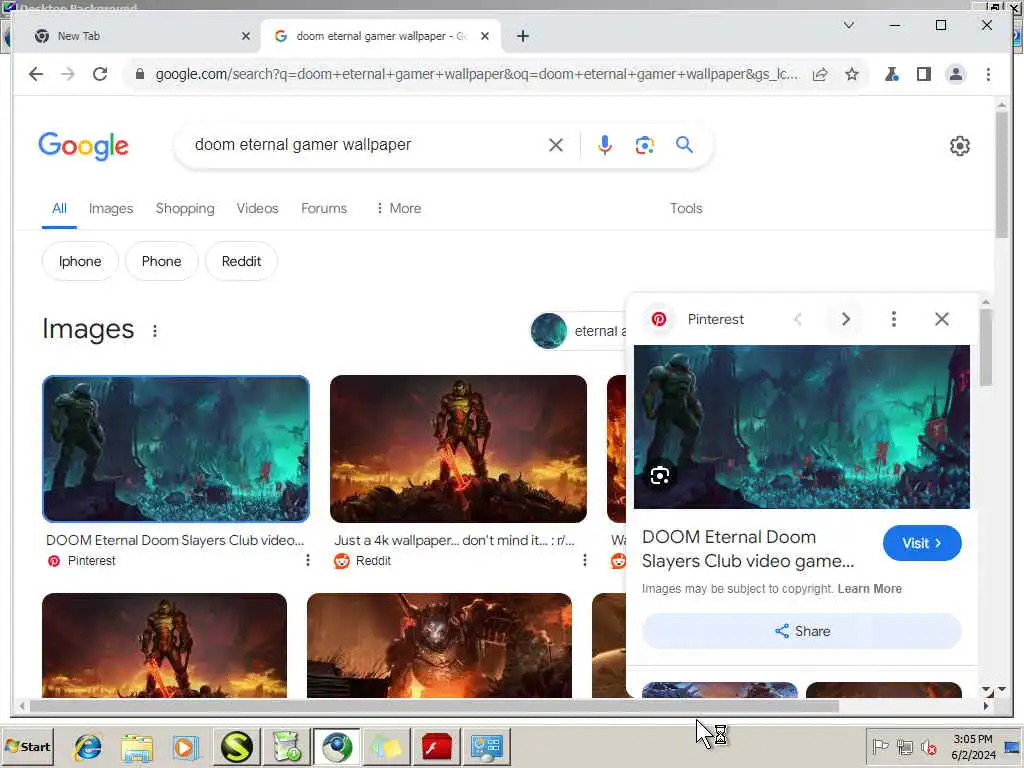Open preview panel more options
1024x768 pixels.
(x=893, y=319)
